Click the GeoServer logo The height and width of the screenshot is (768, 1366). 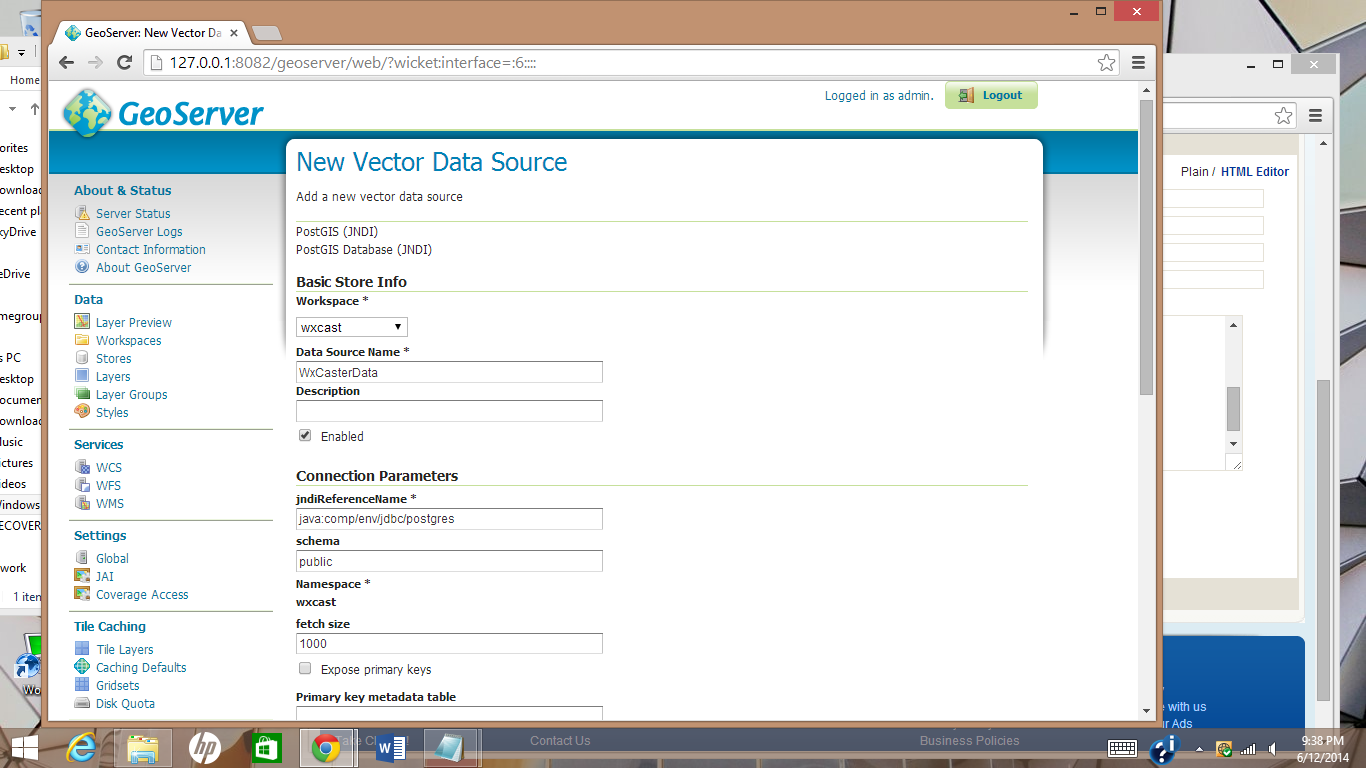163,113
